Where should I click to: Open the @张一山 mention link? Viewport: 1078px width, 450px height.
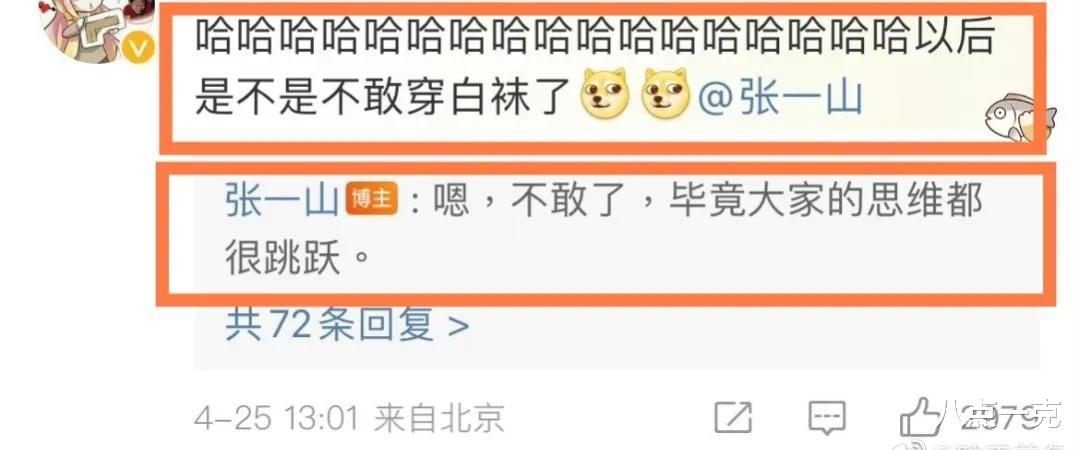(780, 95)
